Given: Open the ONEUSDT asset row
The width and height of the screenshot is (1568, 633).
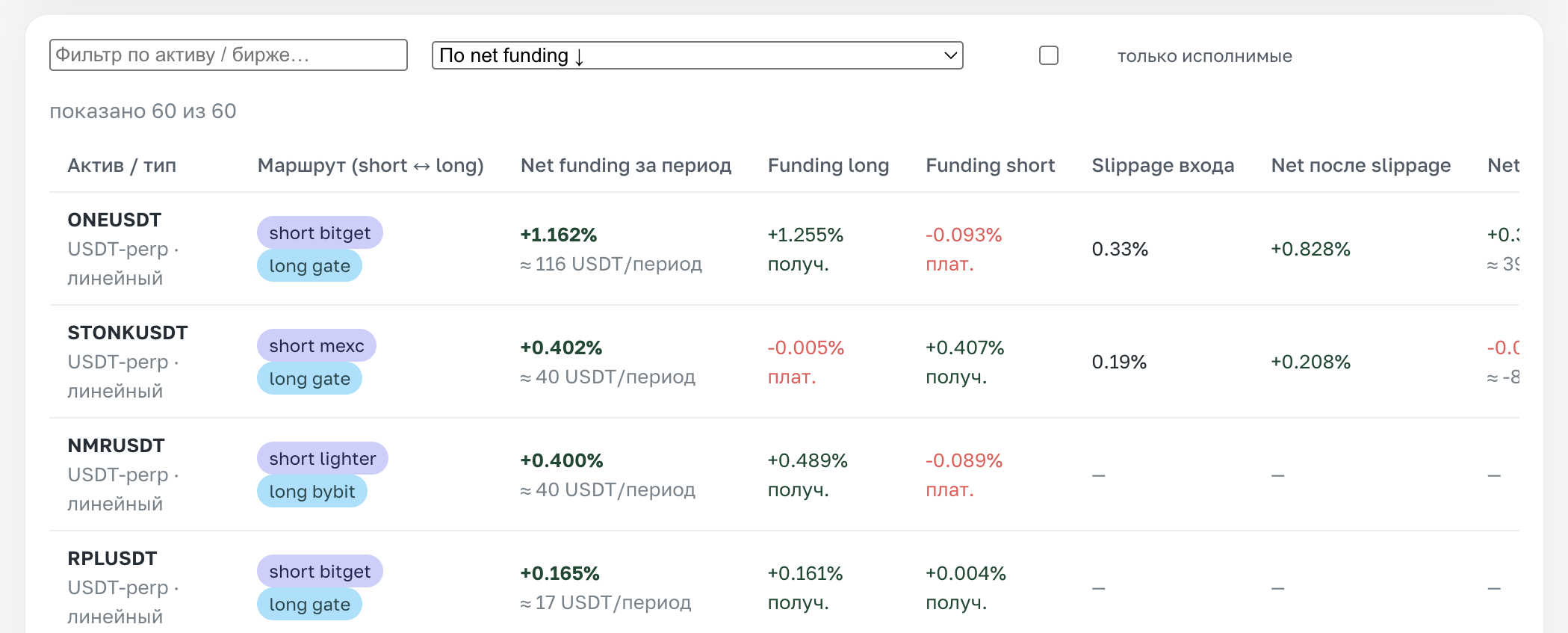Looking at the screenshot, I should 784,249.
